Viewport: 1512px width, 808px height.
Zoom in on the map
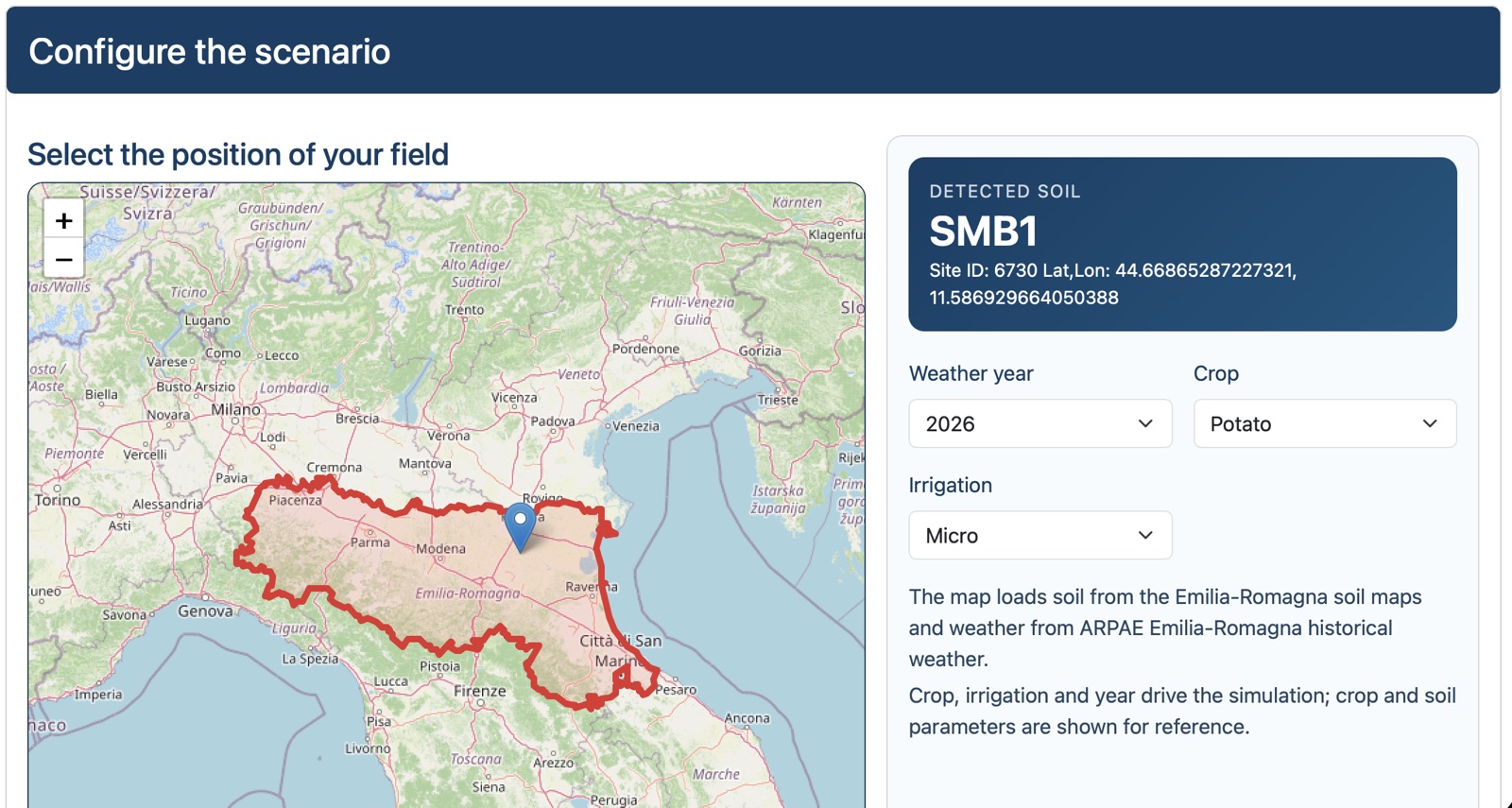click(63, 220)
